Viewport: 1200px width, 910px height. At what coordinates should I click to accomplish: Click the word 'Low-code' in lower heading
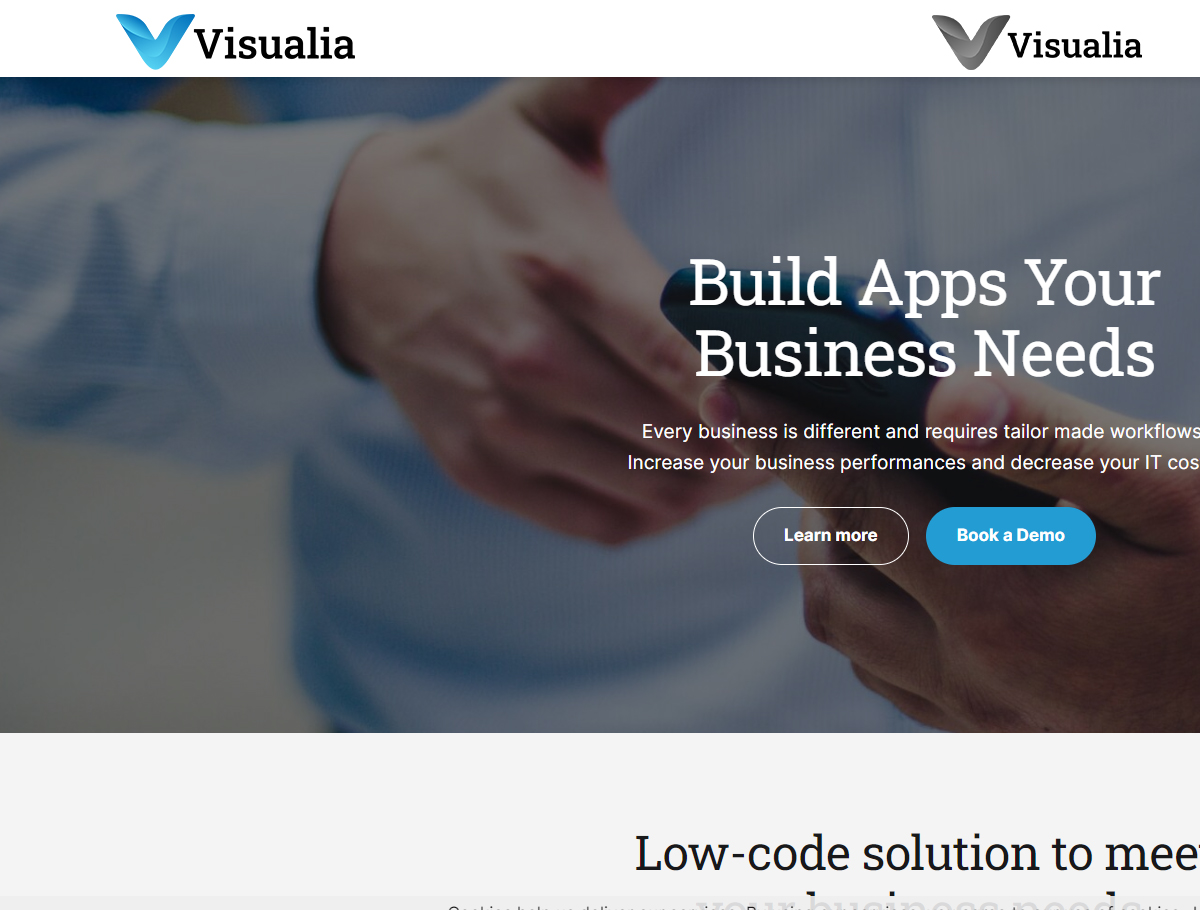(x=744, y=853)
